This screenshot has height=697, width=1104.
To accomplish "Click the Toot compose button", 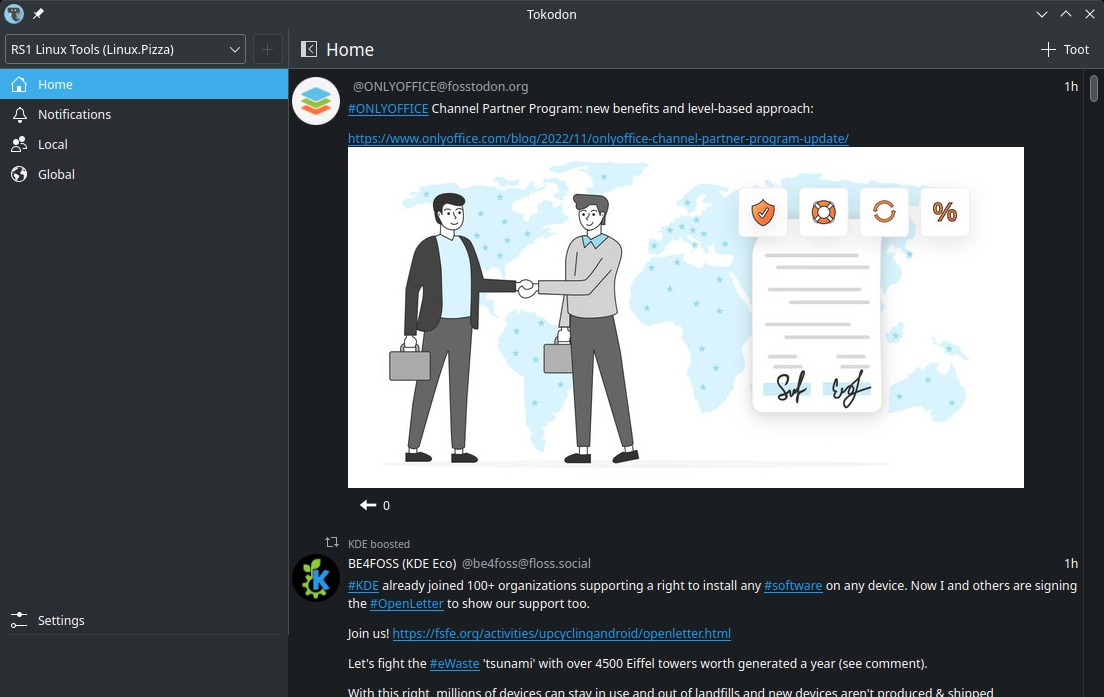I will [1065, 49].
